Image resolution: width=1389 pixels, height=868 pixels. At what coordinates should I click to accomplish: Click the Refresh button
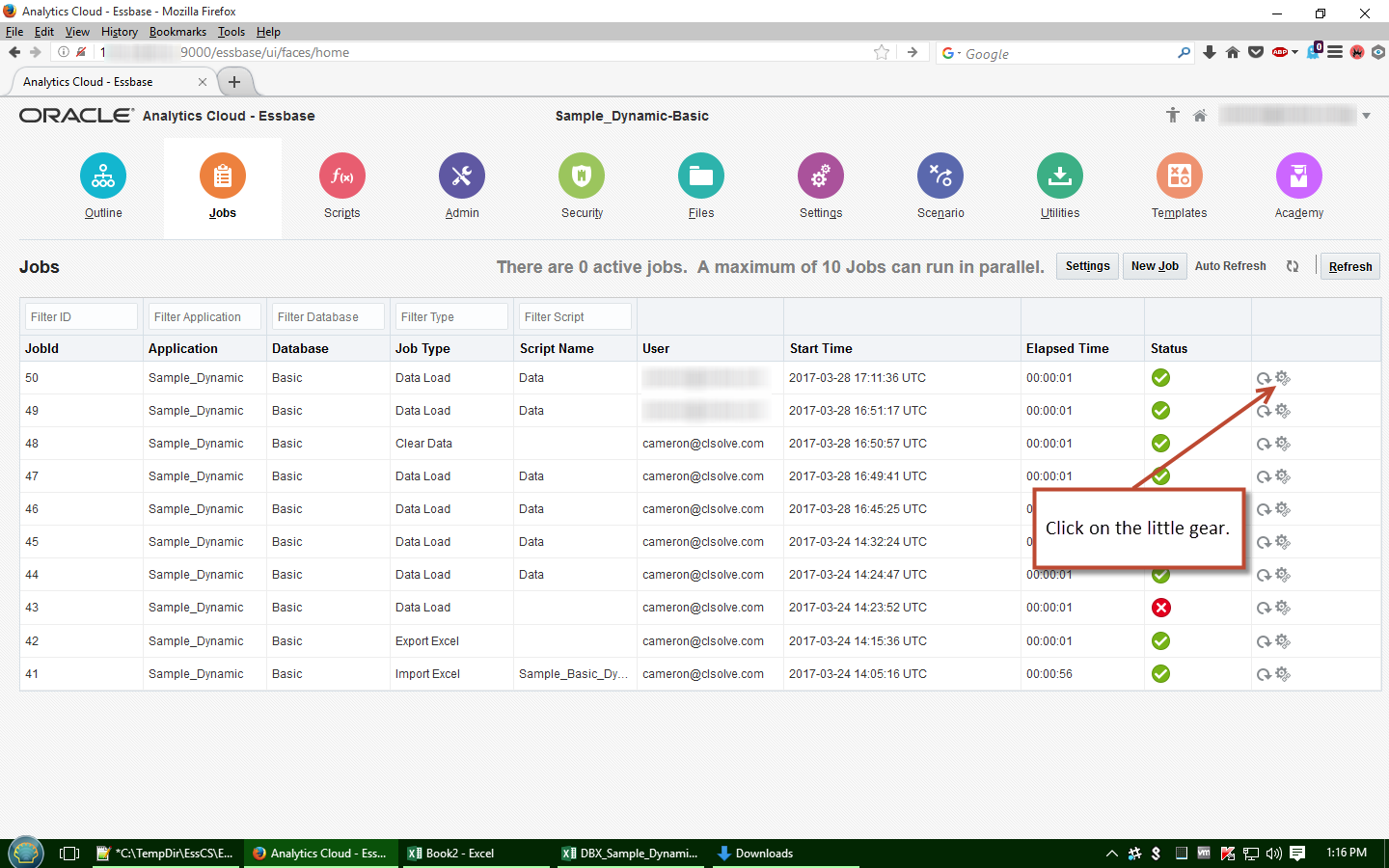pyautogui.click(x=1350, y=266)
